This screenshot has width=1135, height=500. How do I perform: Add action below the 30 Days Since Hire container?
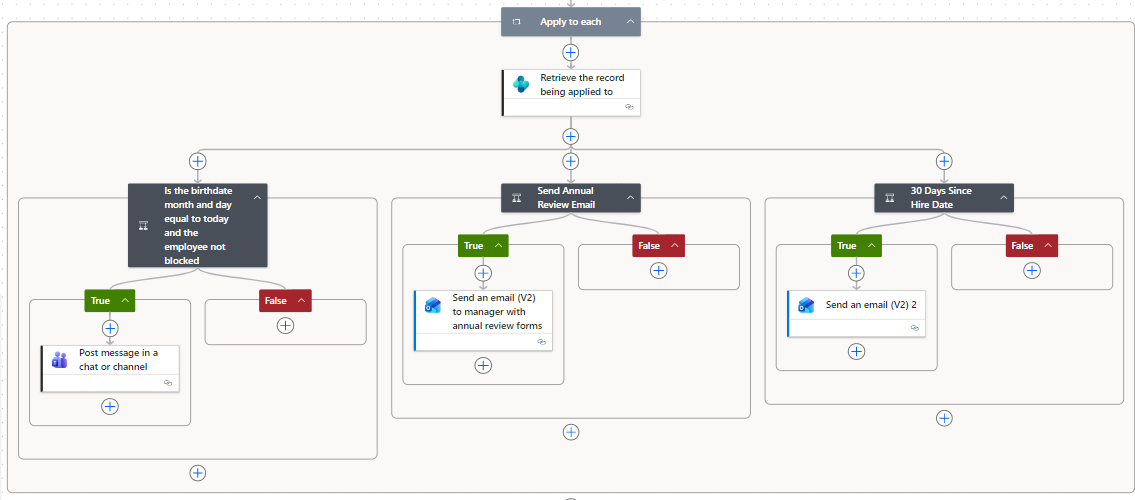point(944,418)
